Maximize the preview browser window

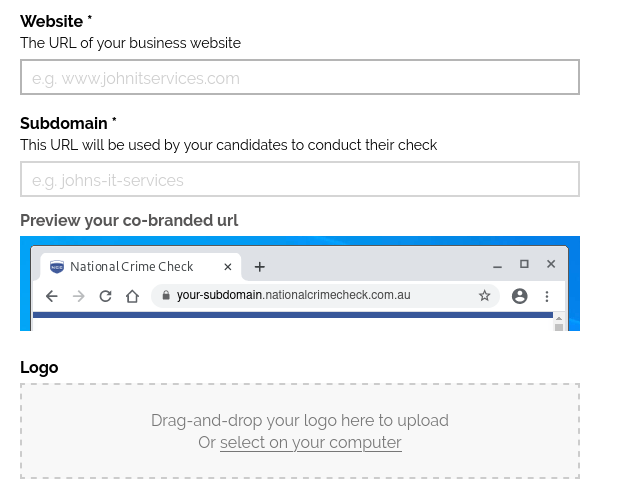524,264
